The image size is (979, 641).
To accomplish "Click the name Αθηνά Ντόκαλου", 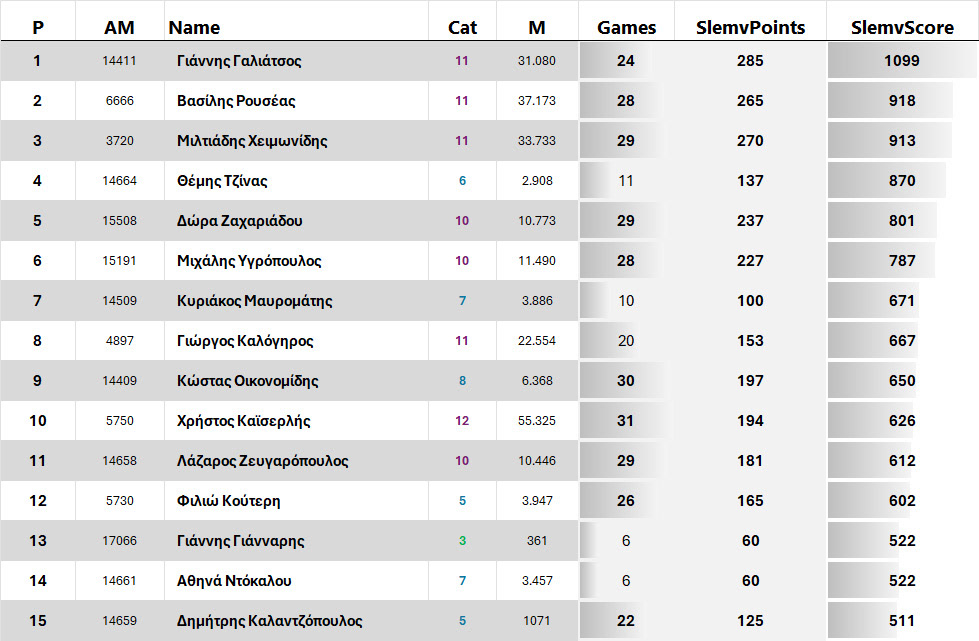I will click(x=234, y=581).
